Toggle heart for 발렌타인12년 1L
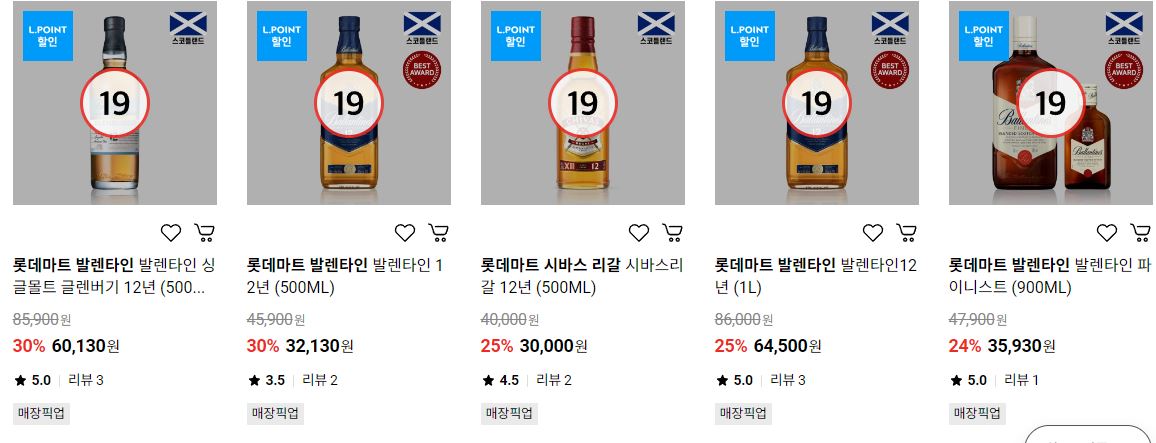Screen dimensions: 1156x443 (x=873, y=233)
